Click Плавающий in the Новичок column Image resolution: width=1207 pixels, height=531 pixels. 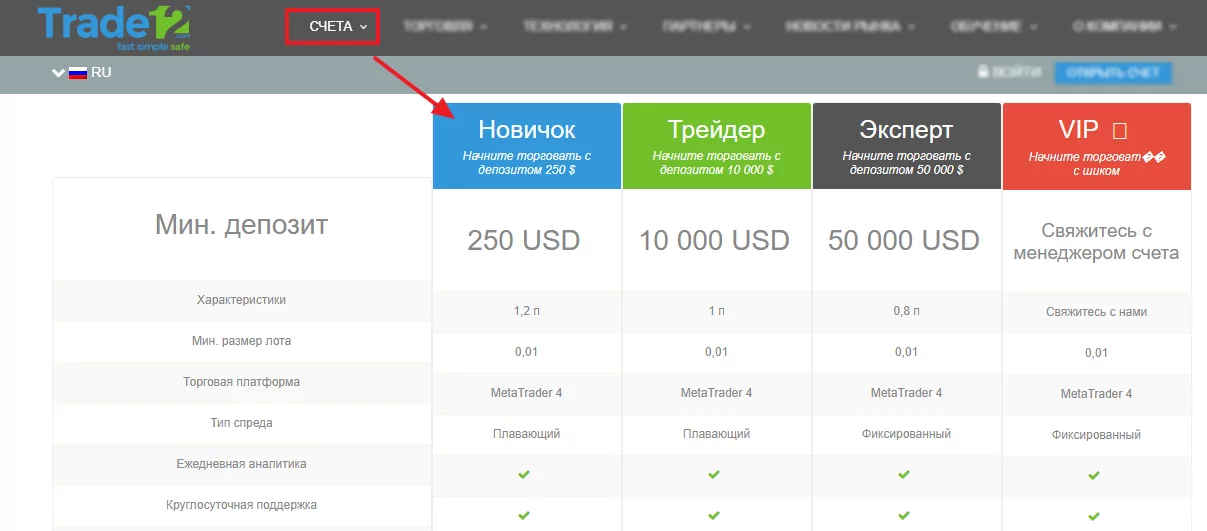coord(527,434)
